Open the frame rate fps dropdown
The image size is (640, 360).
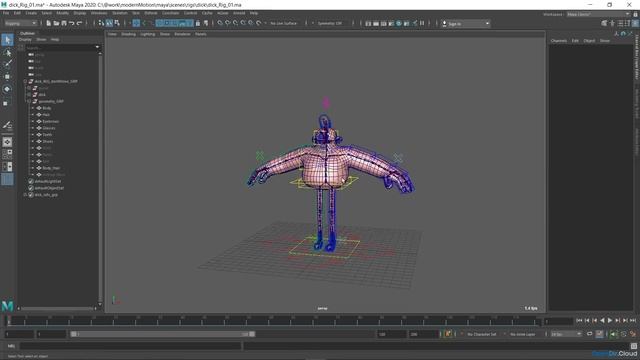tap(566, 334)
